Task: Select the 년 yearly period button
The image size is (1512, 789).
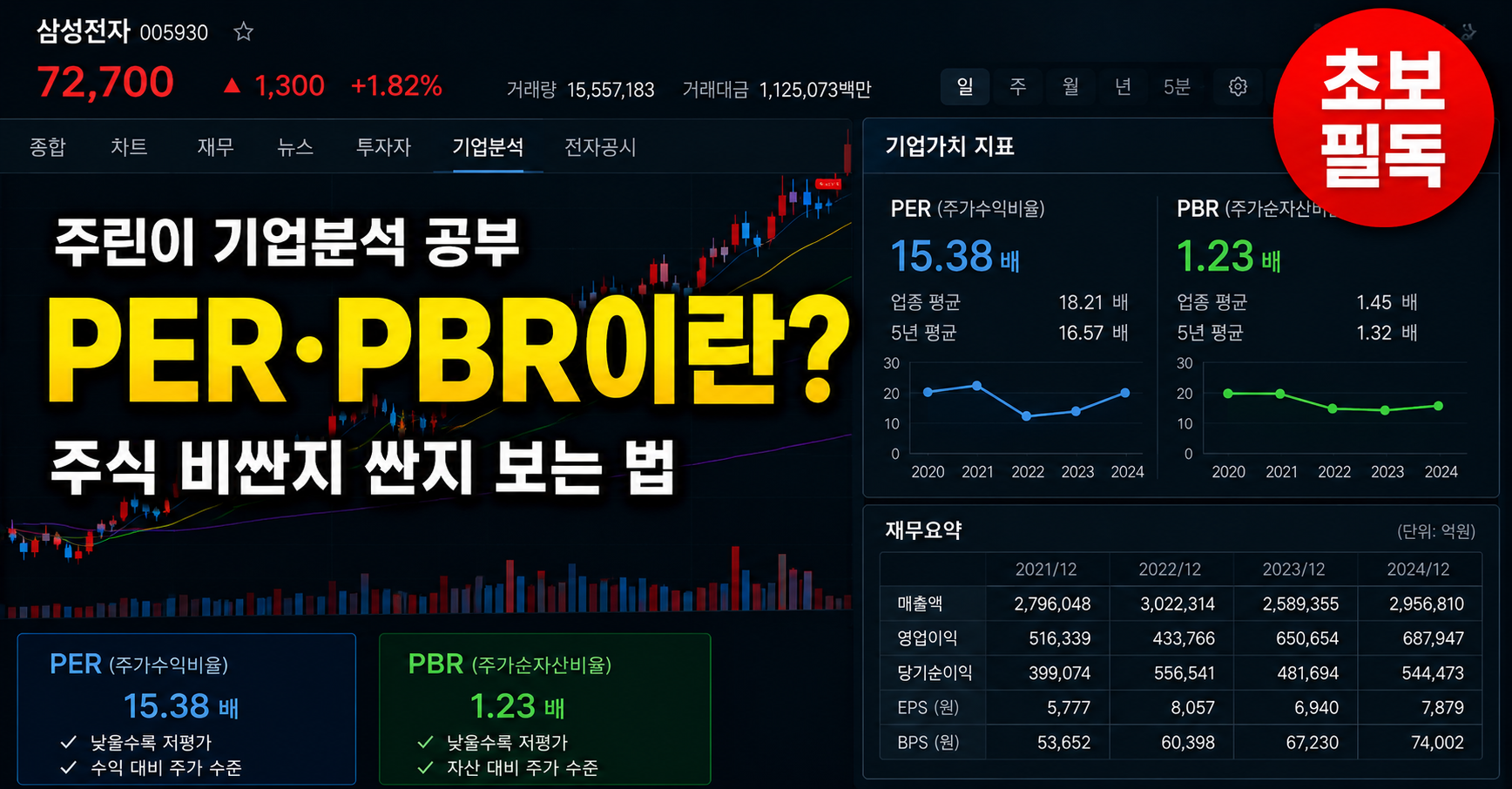Action: pyautogui.click(x=1124, y=86)
